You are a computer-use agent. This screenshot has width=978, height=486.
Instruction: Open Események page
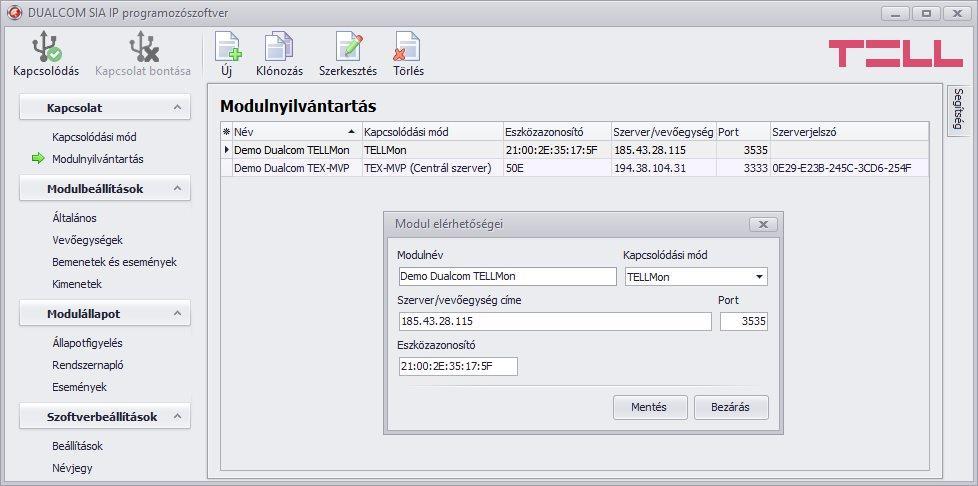point(79,387)
